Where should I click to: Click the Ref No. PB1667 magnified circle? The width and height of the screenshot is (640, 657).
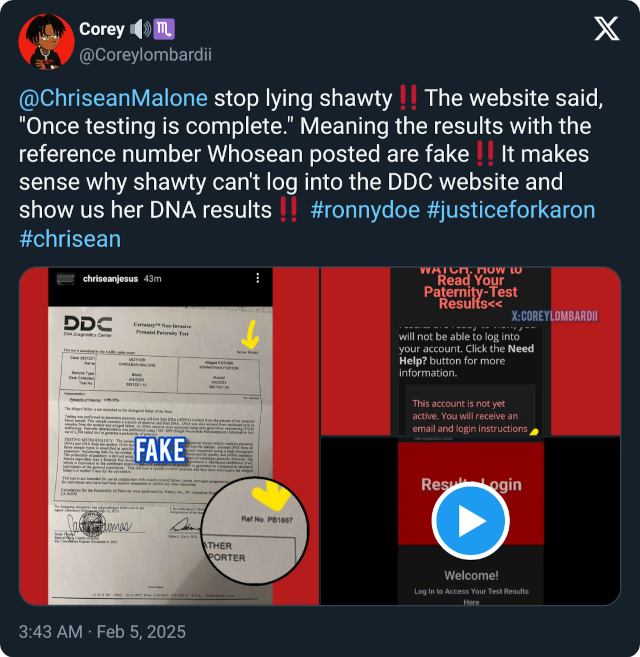coord(255,530)
